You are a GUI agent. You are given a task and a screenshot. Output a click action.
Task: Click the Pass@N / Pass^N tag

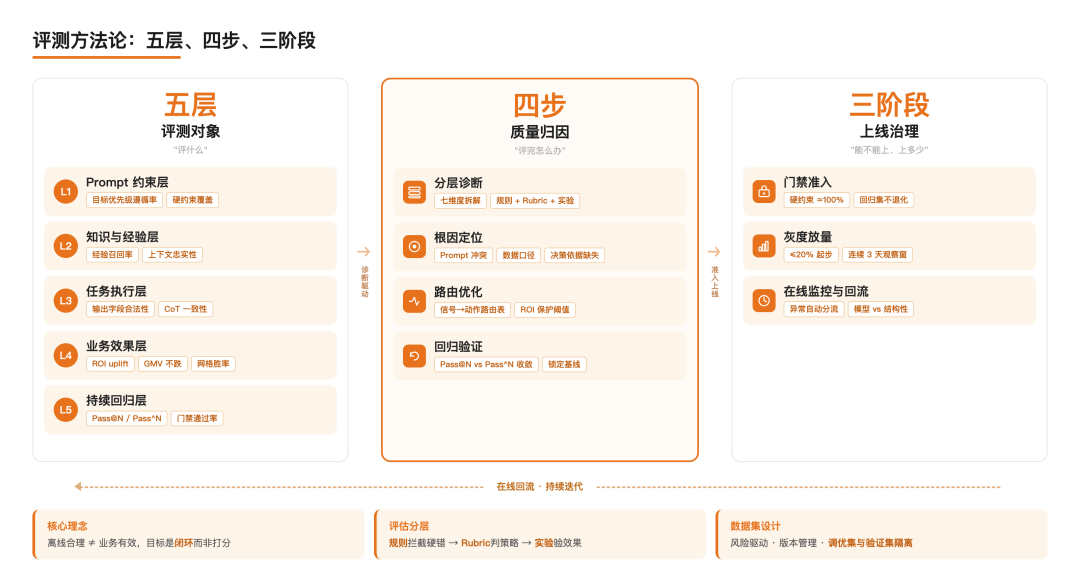127,419
